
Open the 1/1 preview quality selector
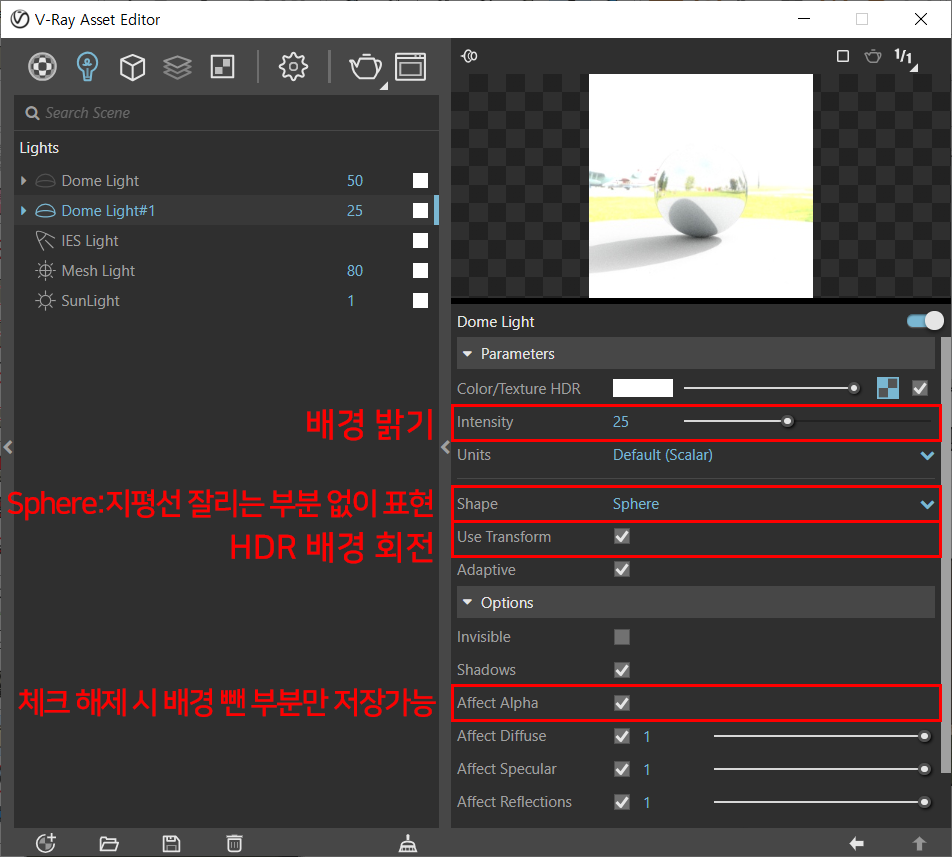[905, 58]
